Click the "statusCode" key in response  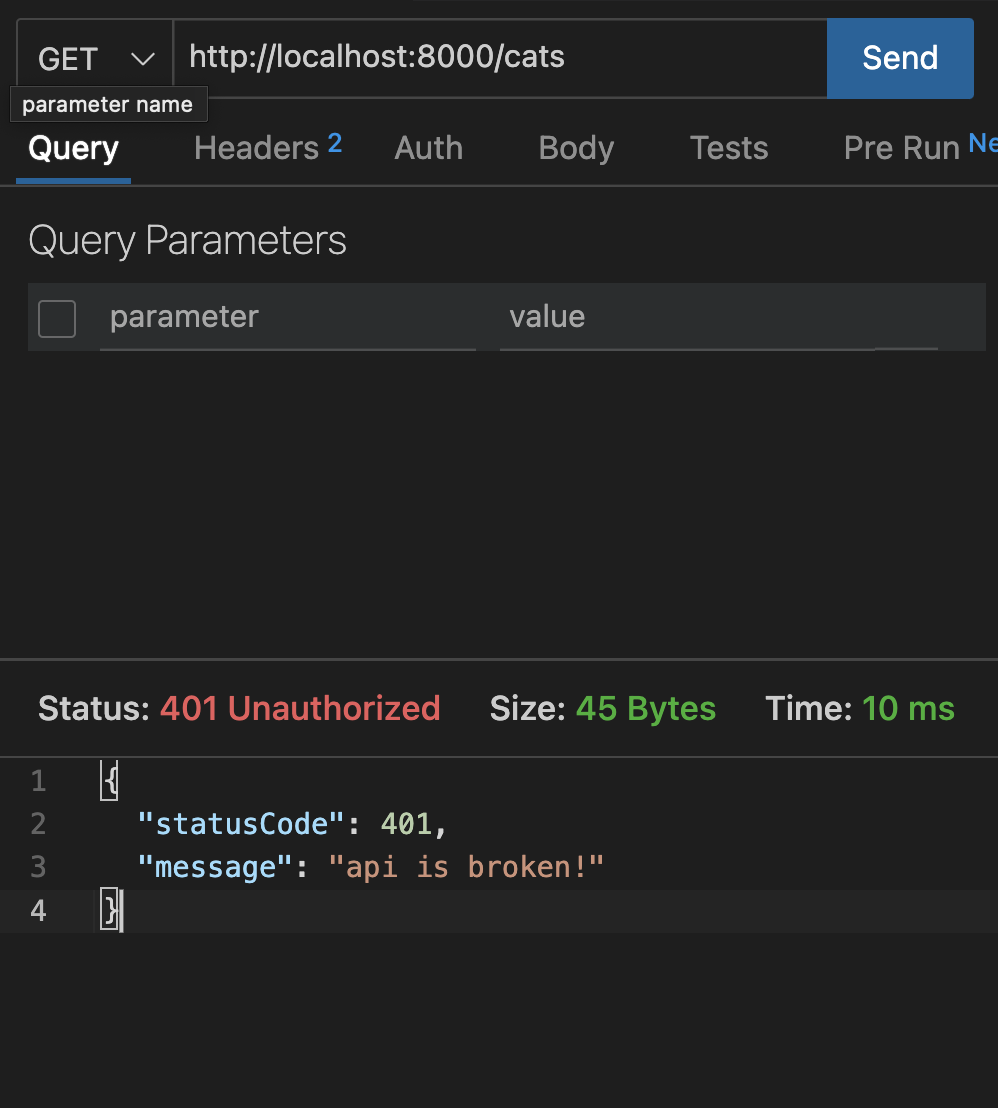[240, 824]
